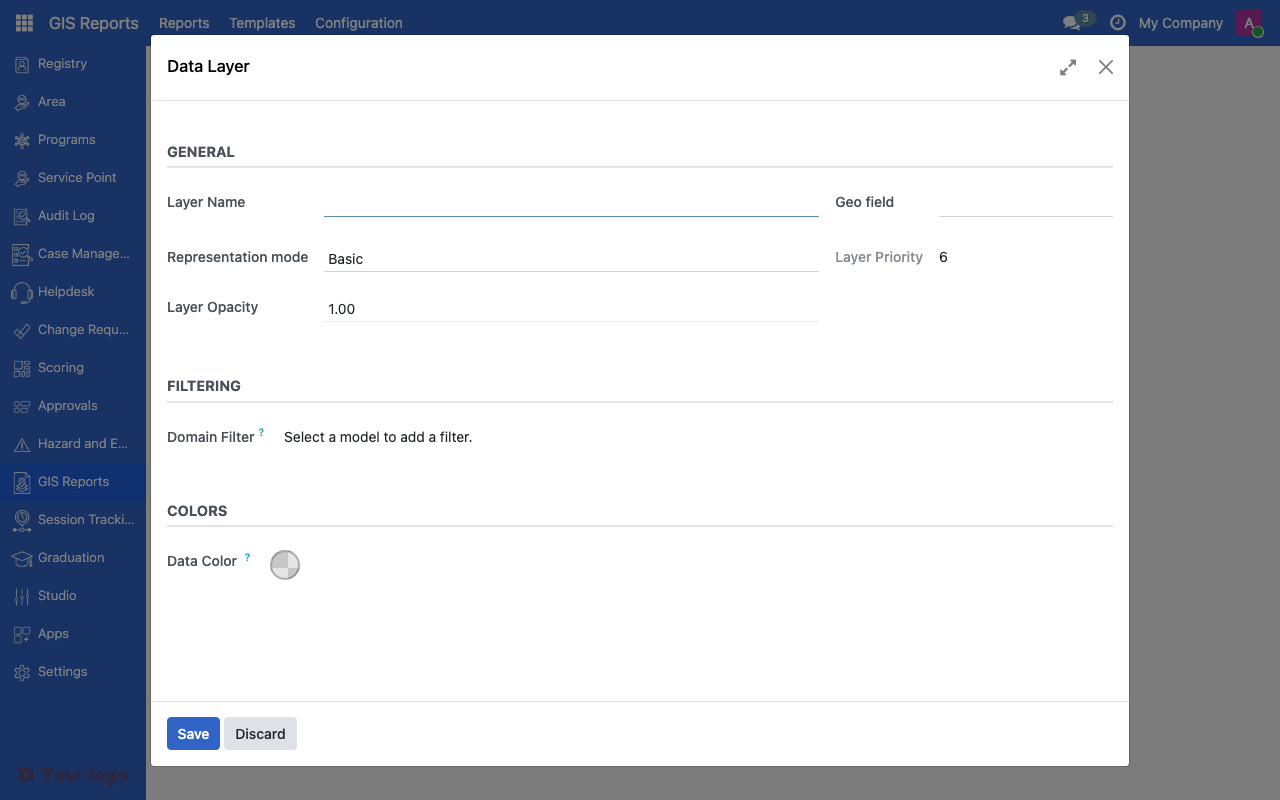Viewport: 1280px width, 800px height.
Task: Close the Data Layer dialog
Action: pos(1105,67)
